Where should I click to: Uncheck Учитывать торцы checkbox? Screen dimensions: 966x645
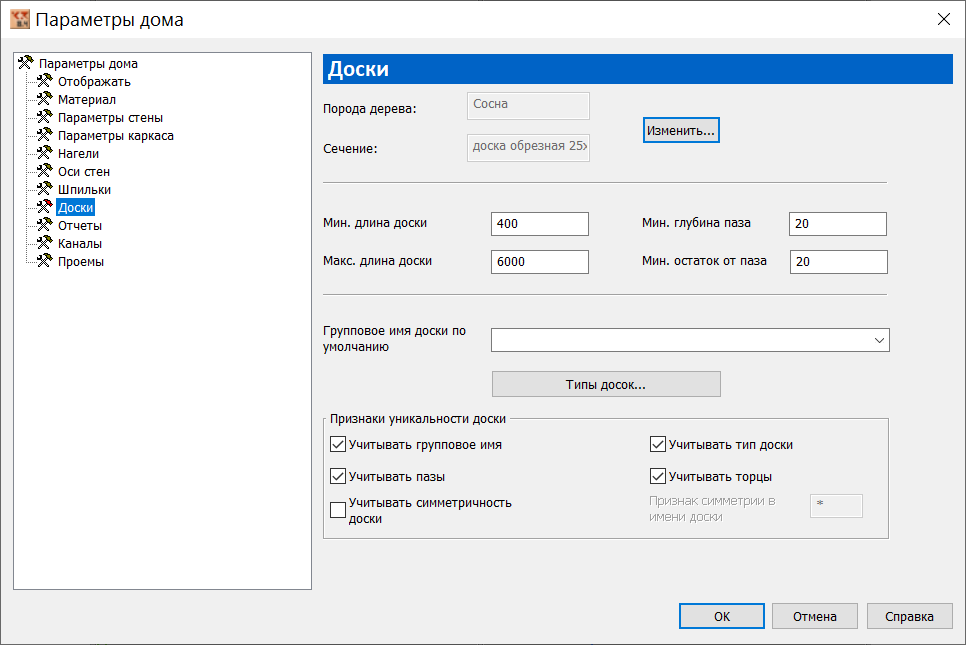(658, 476)
